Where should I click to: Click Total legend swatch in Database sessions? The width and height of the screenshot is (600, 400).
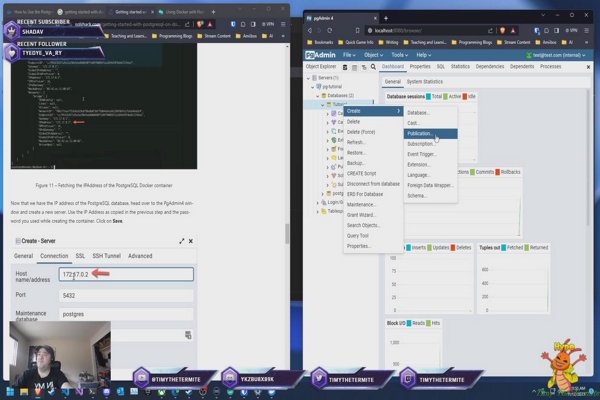(429, 96)
